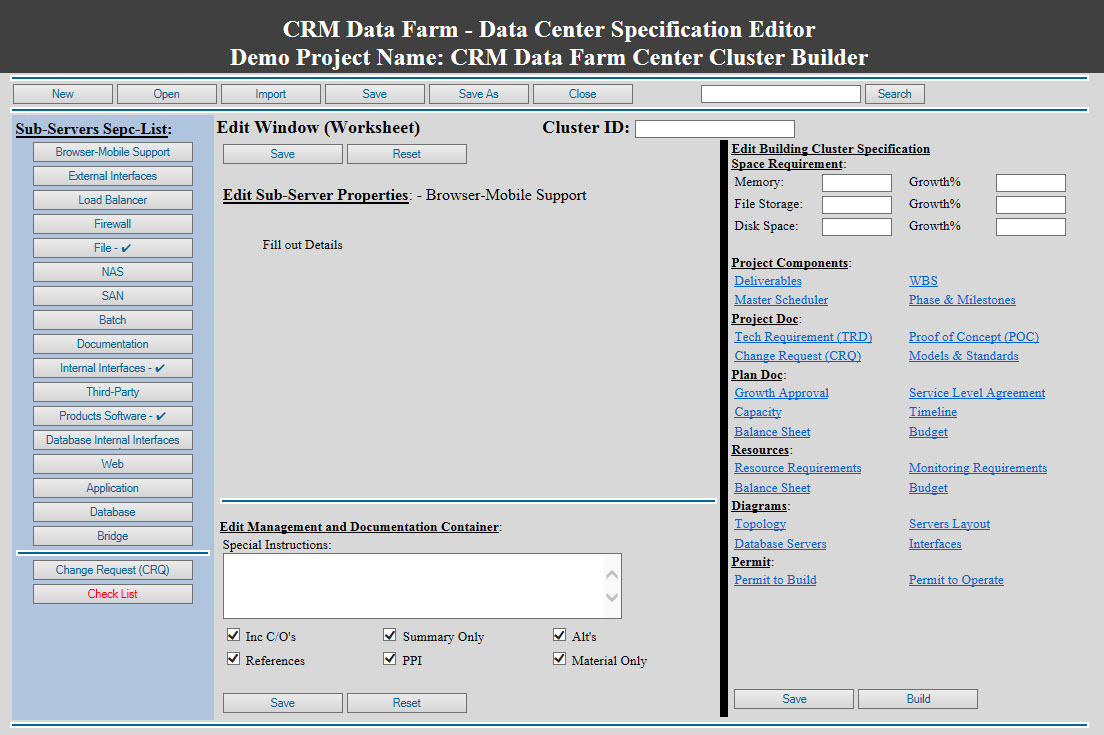This screenshot has width=1104, height=735.
Task: Select the Firewall sub-server
Action: tap(112, 224)
